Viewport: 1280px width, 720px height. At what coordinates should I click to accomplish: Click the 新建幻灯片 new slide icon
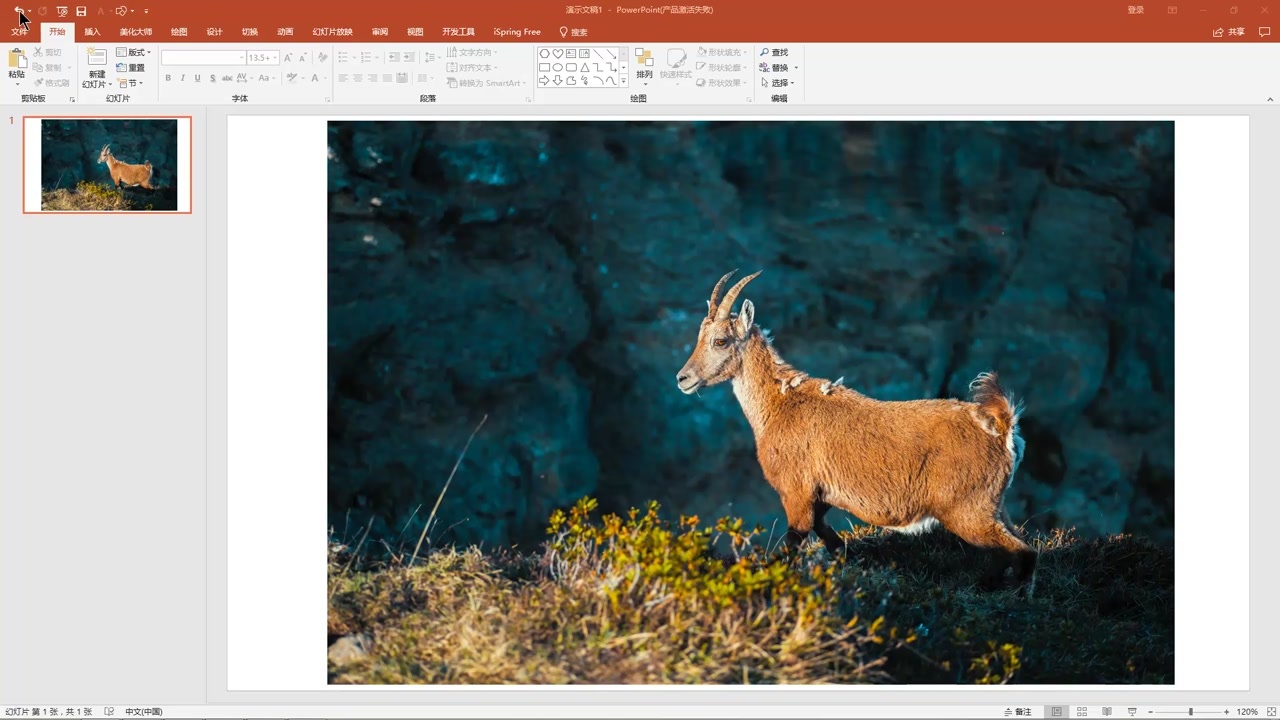96,59
